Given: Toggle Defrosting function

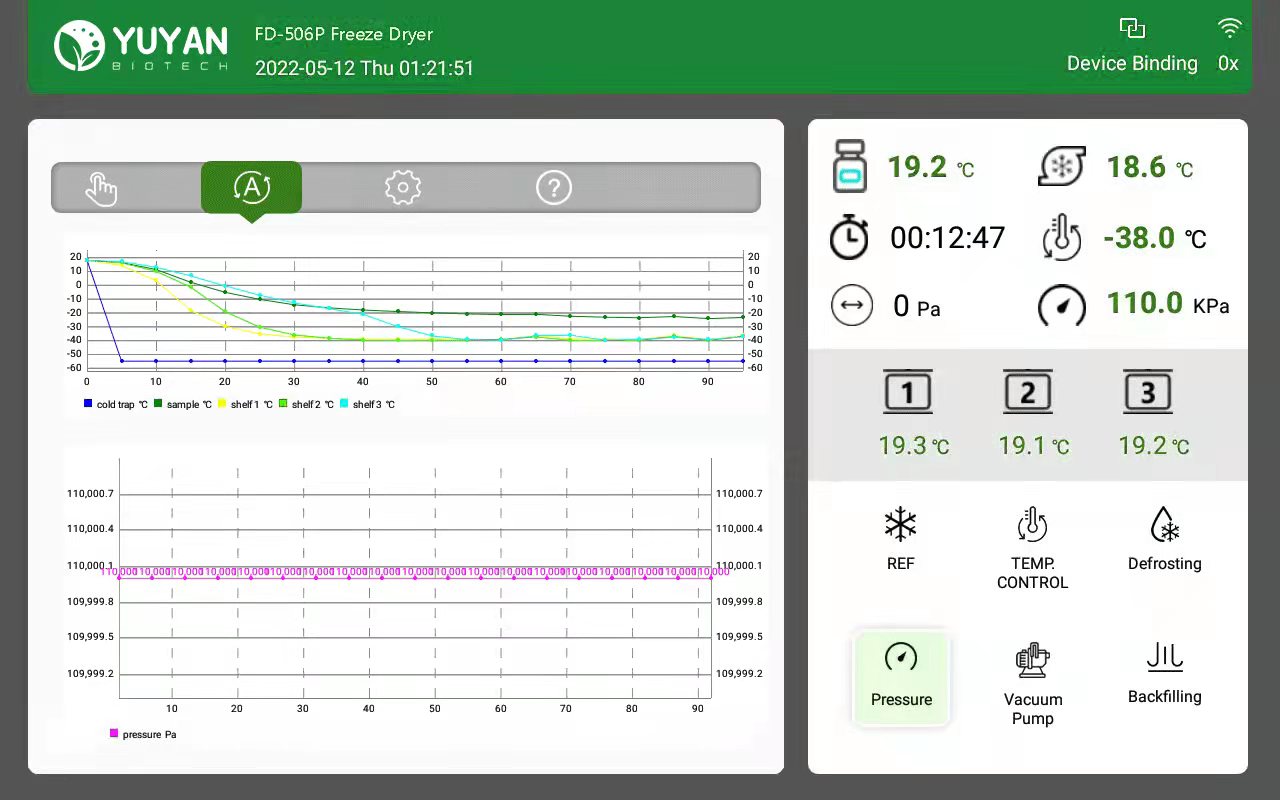Looking at the screenshot, I should pyautogui.click(x=1164, y=526).
